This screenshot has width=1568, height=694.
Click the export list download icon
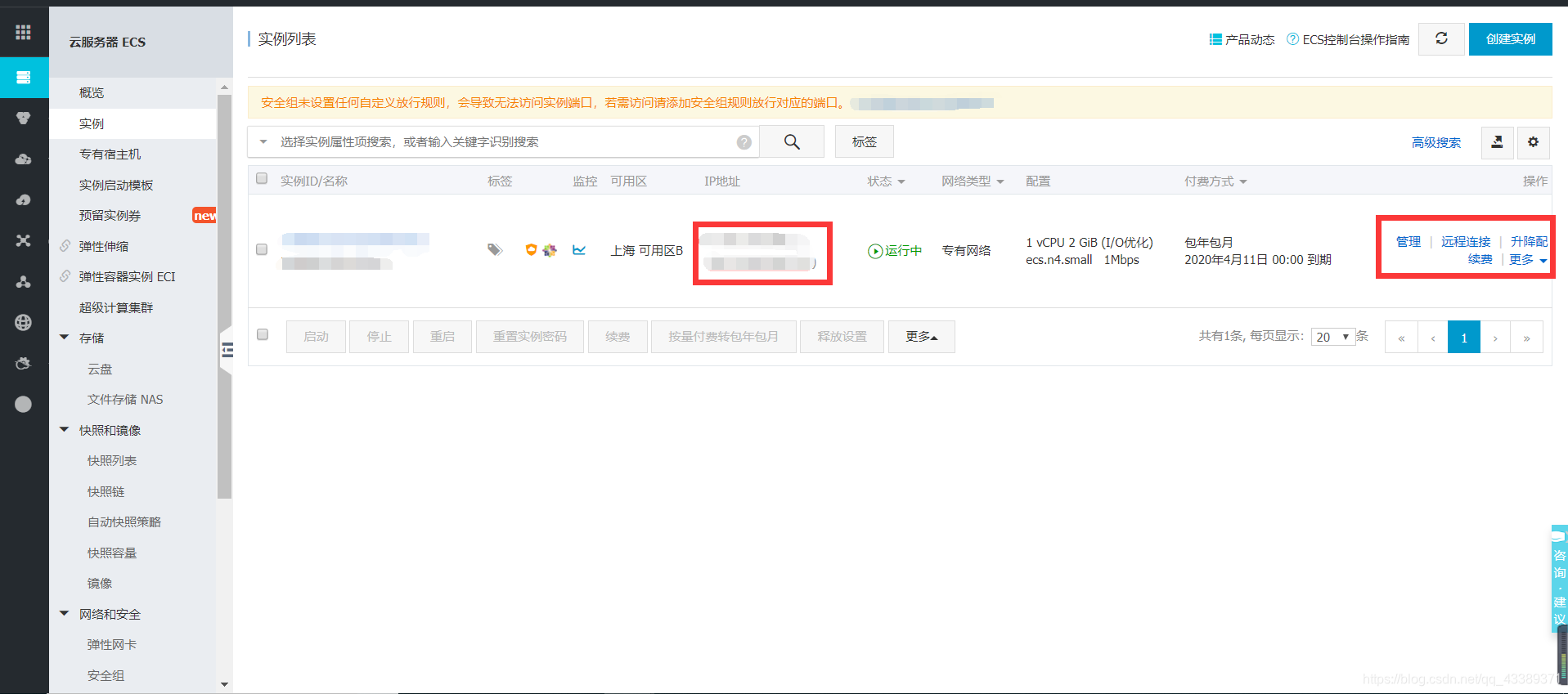pos(1497,142)
